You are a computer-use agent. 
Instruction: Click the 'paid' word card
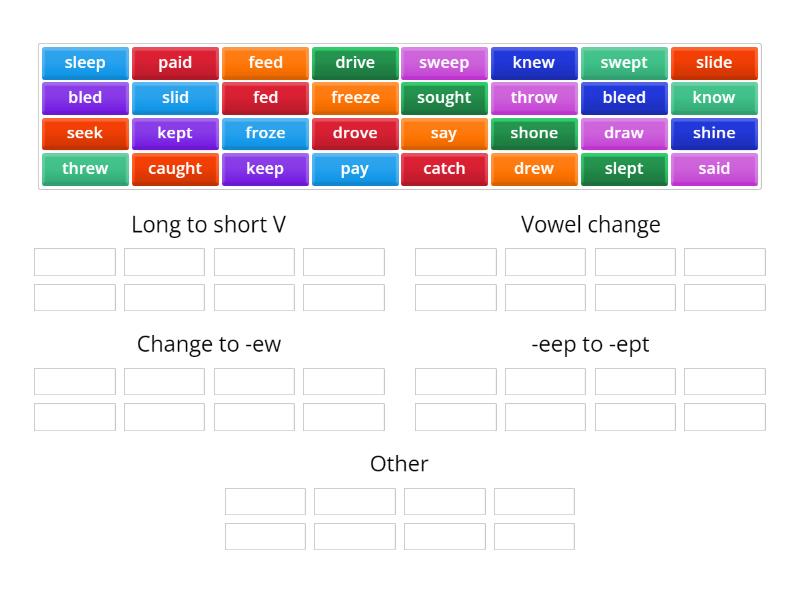pyautogui.click(x=174, y=62)
